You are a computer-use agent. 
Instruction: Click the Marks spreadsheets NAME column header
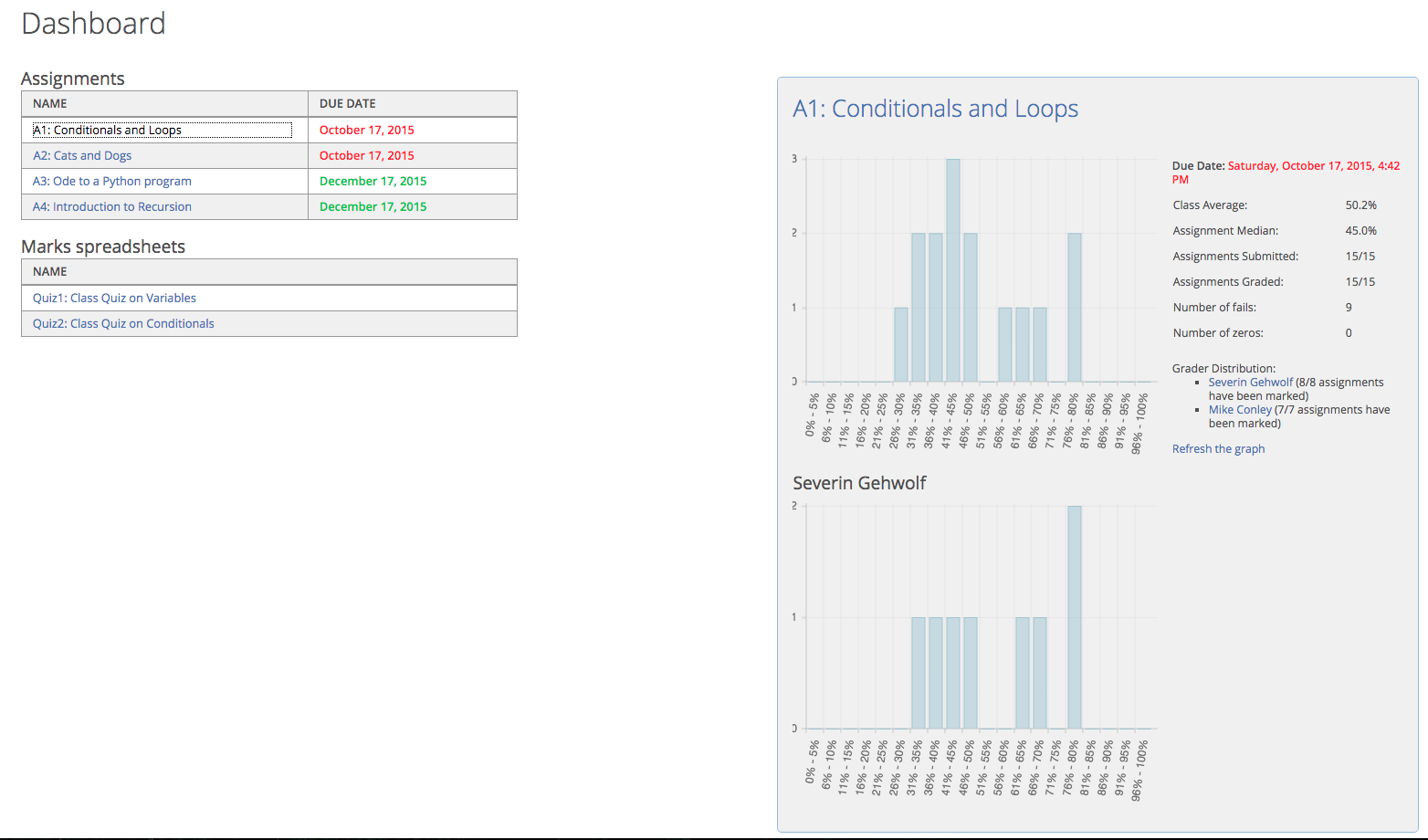[269, 271]
